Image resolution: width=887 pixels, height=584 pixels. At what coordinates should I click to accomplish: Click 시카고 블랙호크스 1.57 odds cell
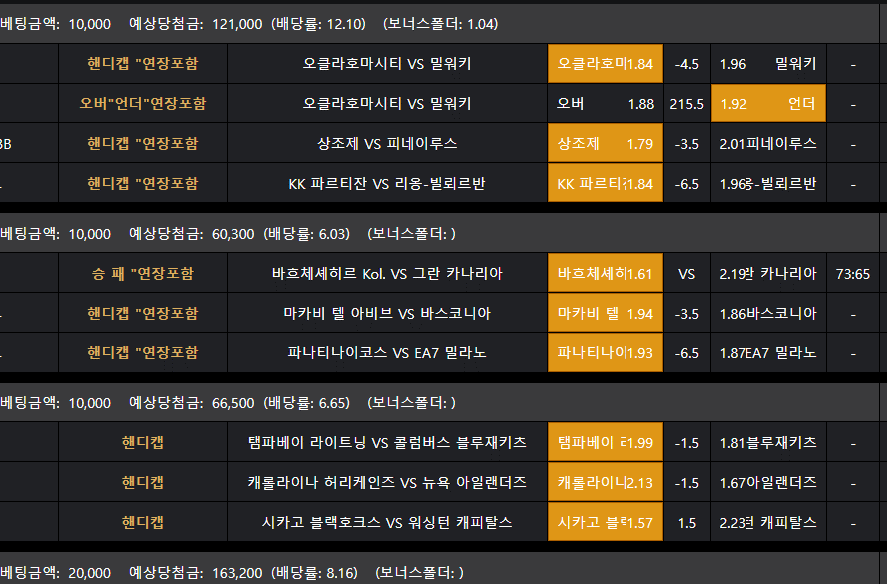(x=604, y=523)
